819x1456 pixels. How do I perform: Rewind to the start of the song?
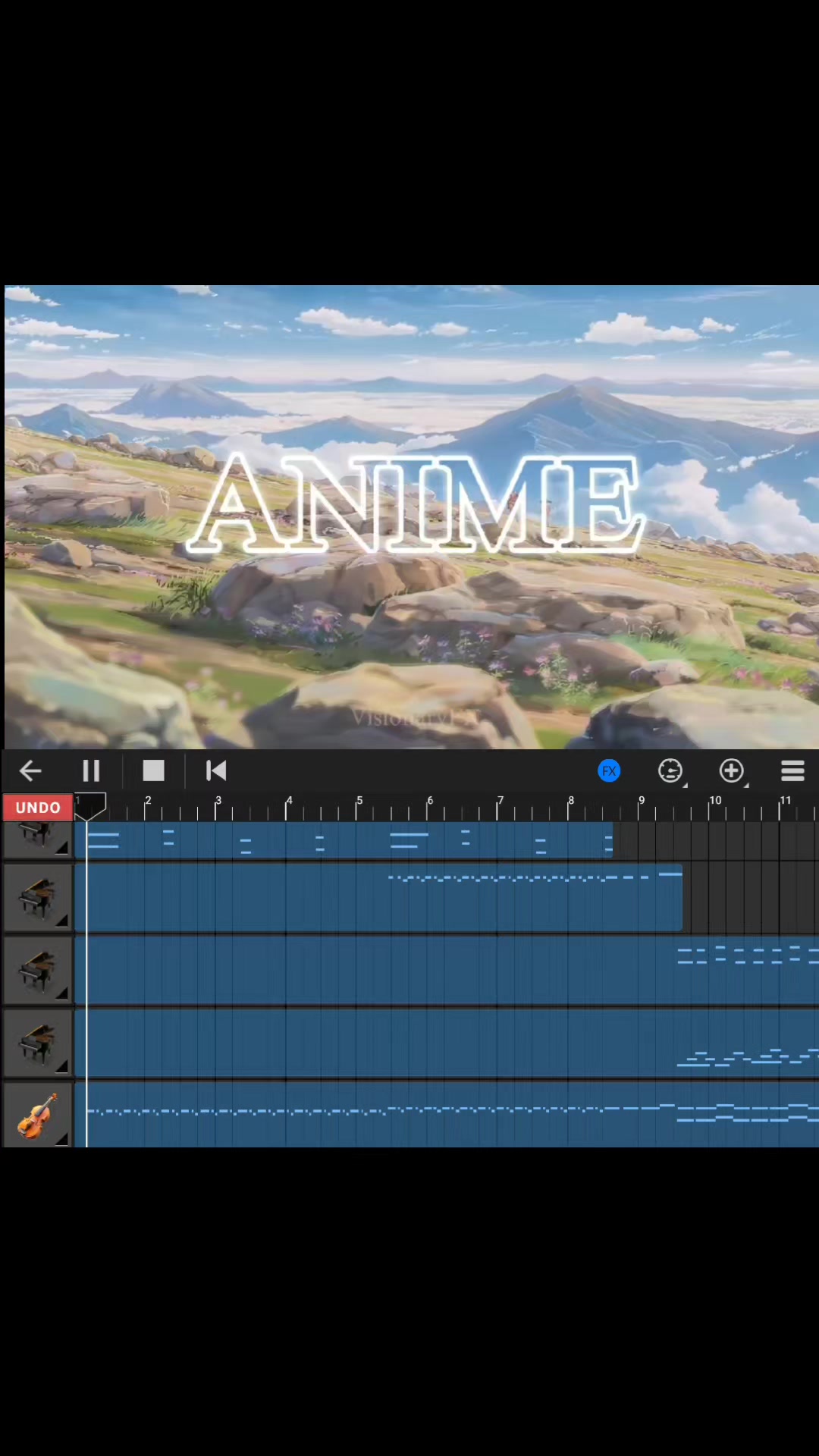point(216,771)
